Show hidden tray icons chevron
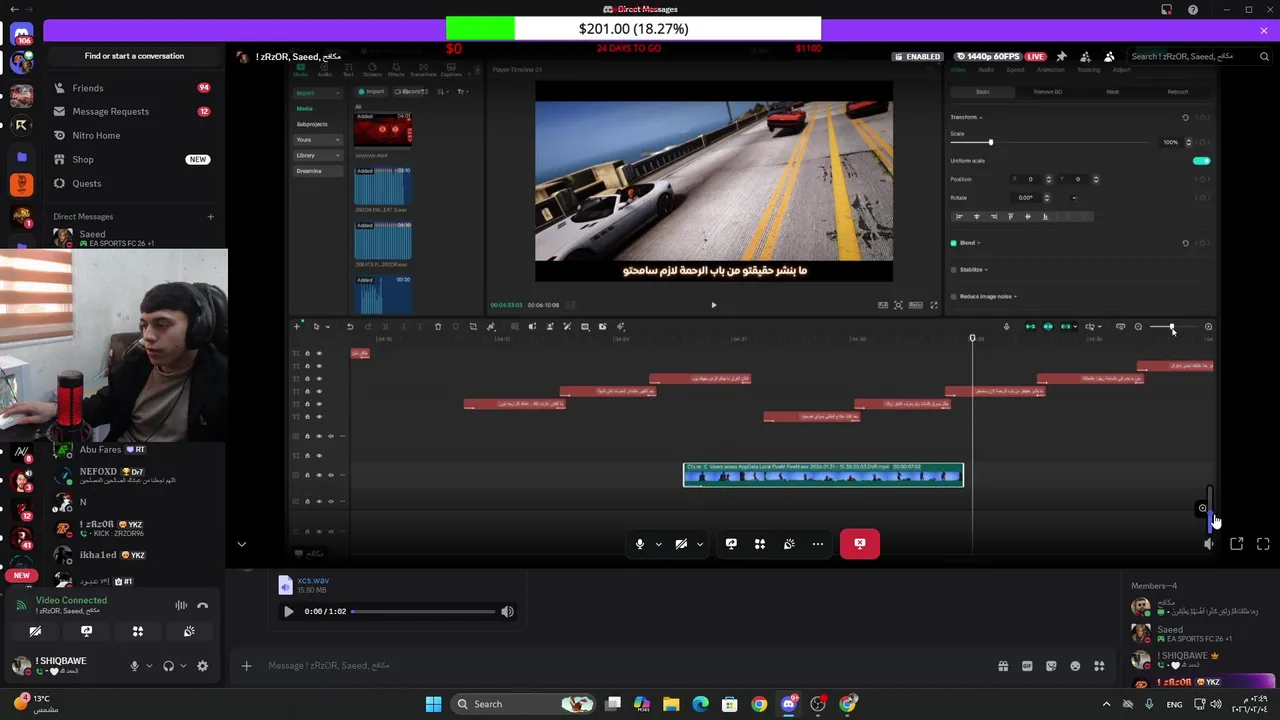The width and height of the screenshot is (1280, 720). click(x=1106, y=704)
